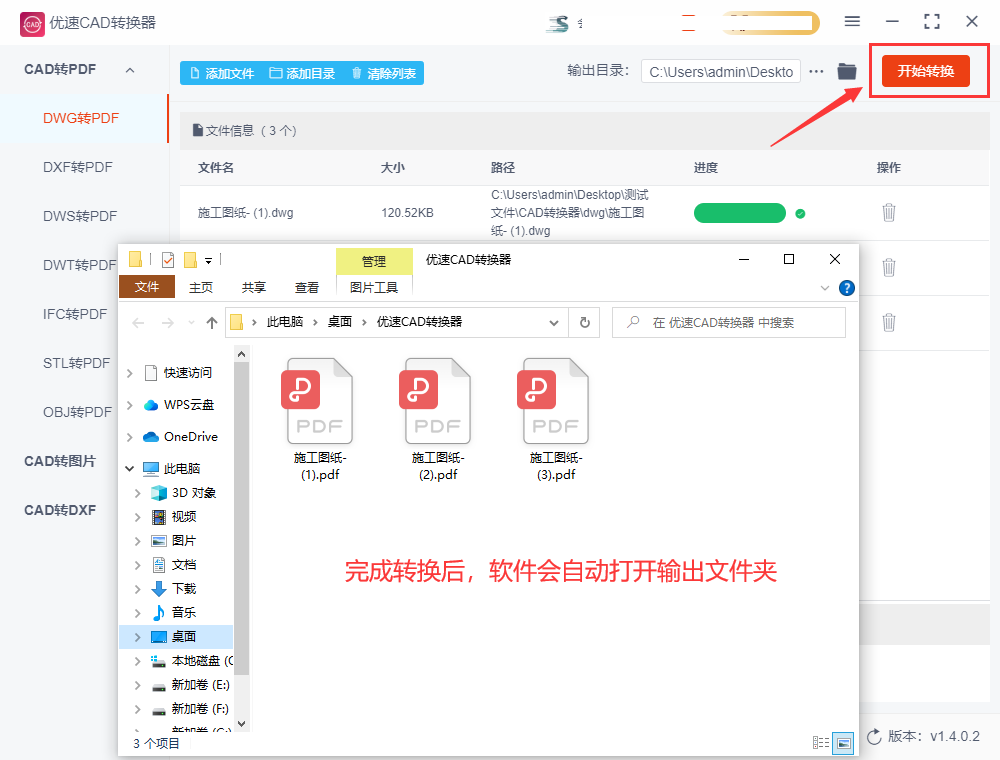Open the CAD转DXF sidebar section
This screenshot has height=760, width=1000.
(60, 510)
